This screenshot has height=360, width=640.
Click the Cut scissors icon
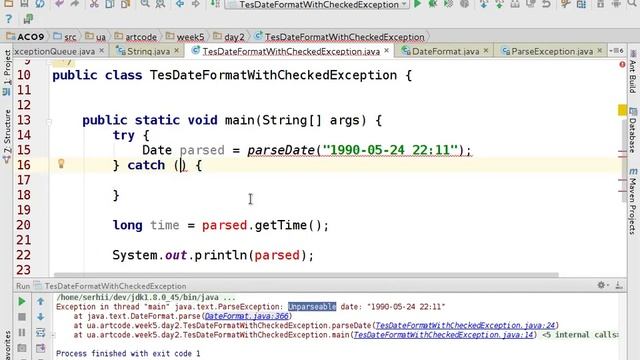94,4
